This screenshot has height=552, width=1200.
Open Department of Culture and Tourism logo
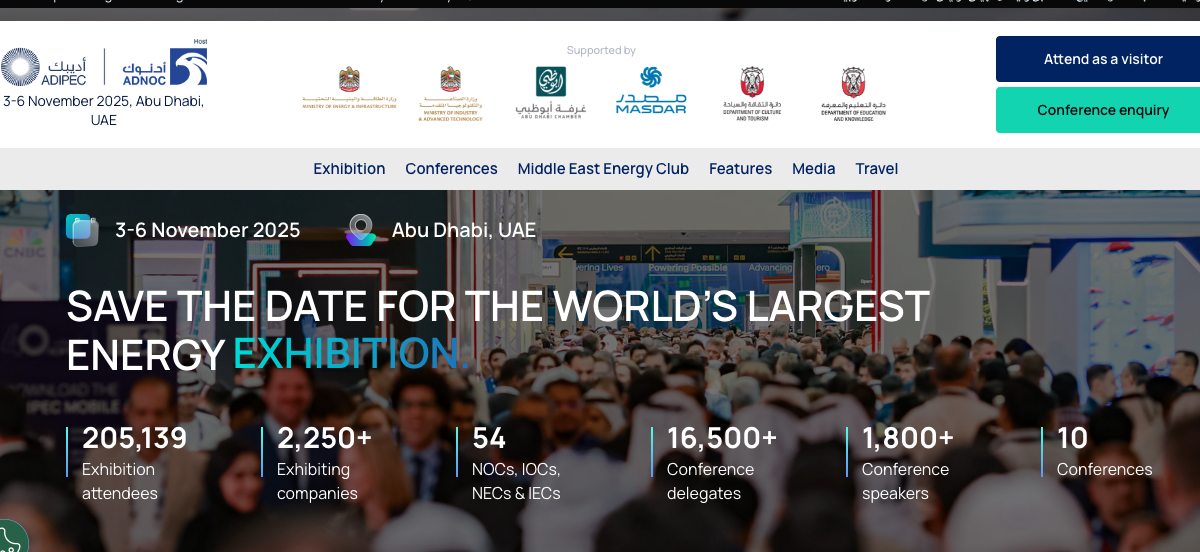[x=752, y=94]
